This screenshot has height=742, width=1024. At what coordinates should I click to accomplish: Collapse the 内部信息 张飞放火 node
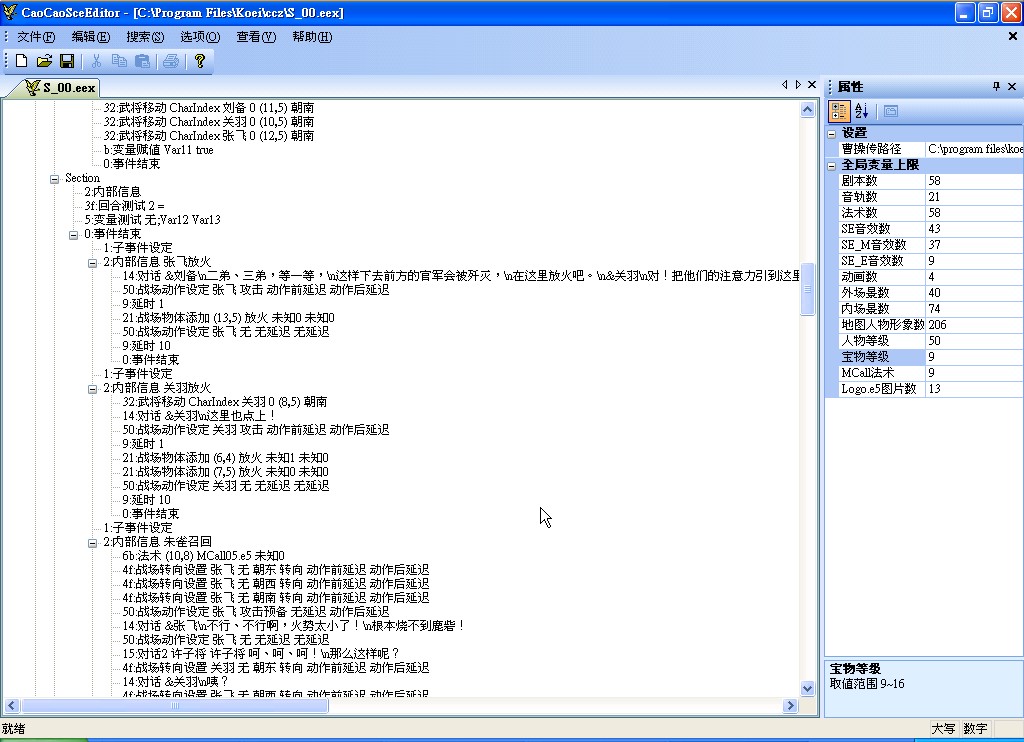pos(93,262)
